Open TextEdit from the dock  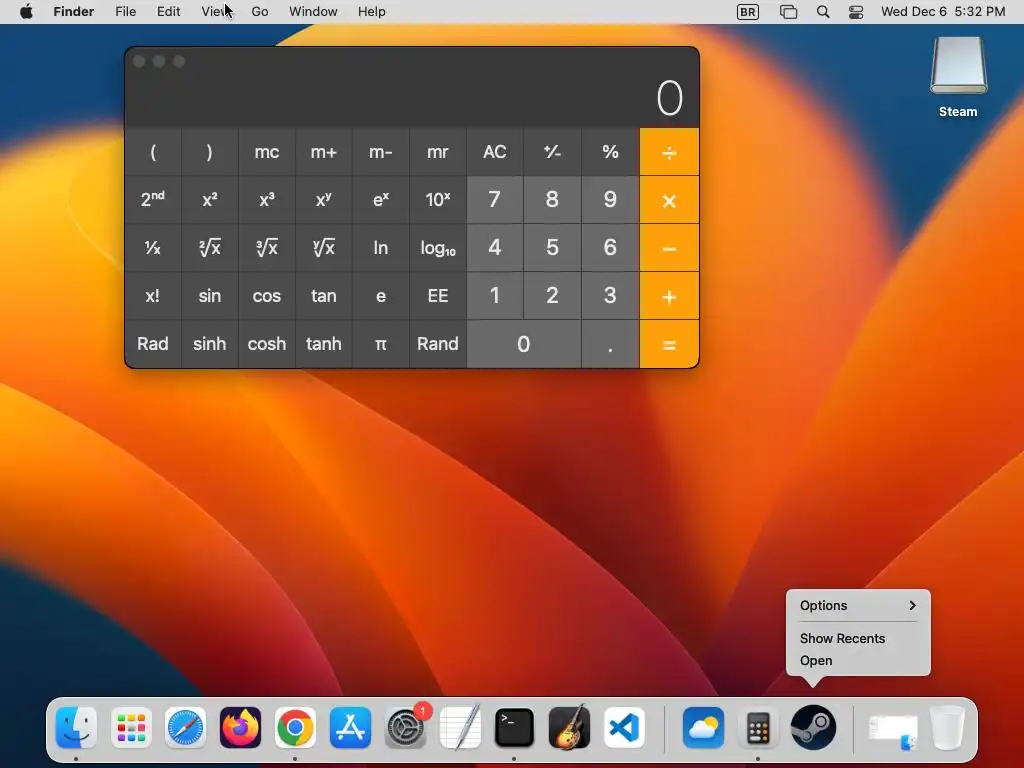(460, 728)
